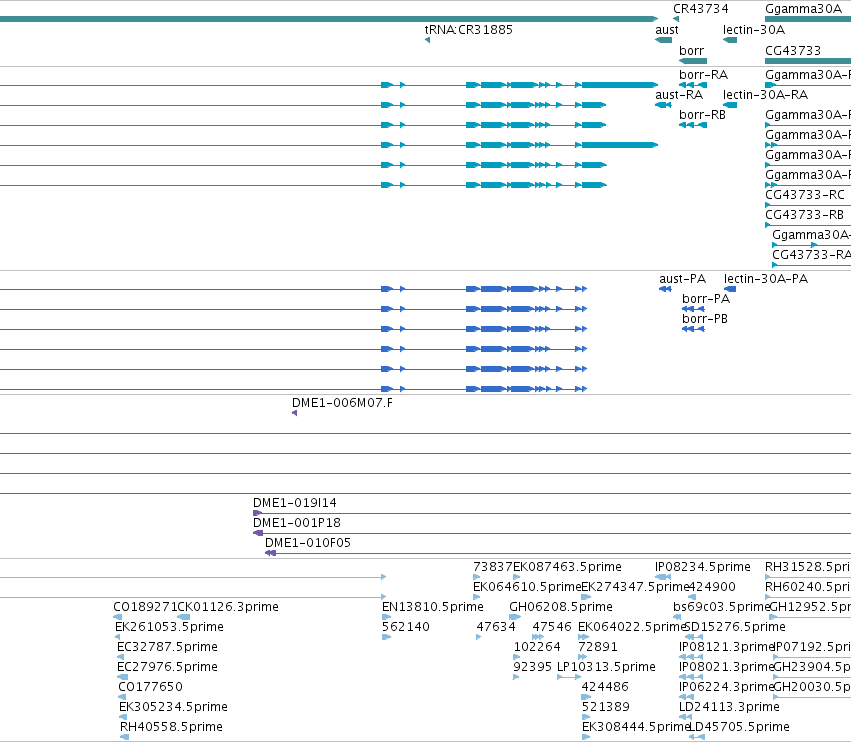Click the GH06208.5prime EST glyph
The width and height of the screenshot is (851, 742).
click(515, 617)
